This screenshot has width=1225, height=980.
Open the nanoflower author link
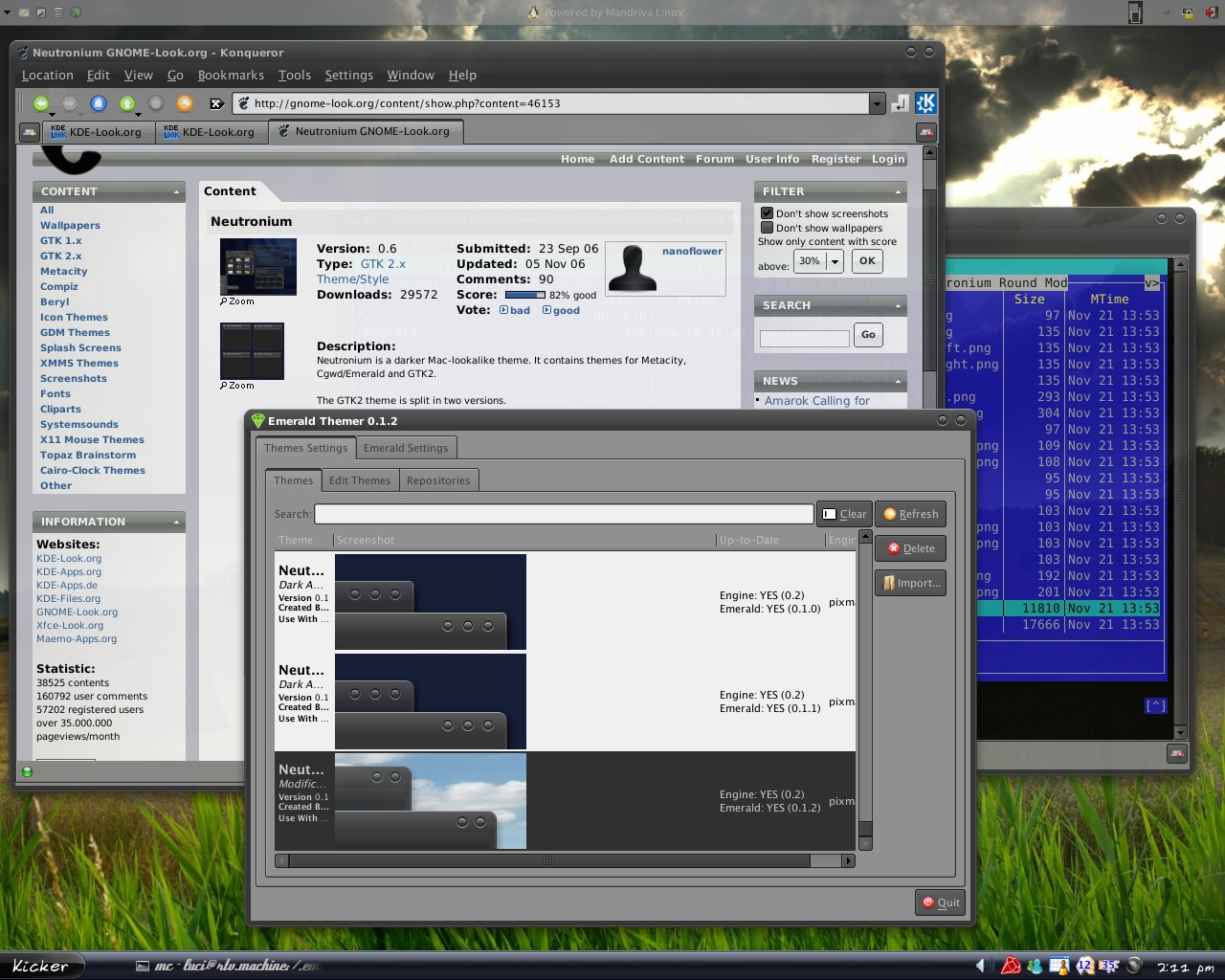pos(692,252)
